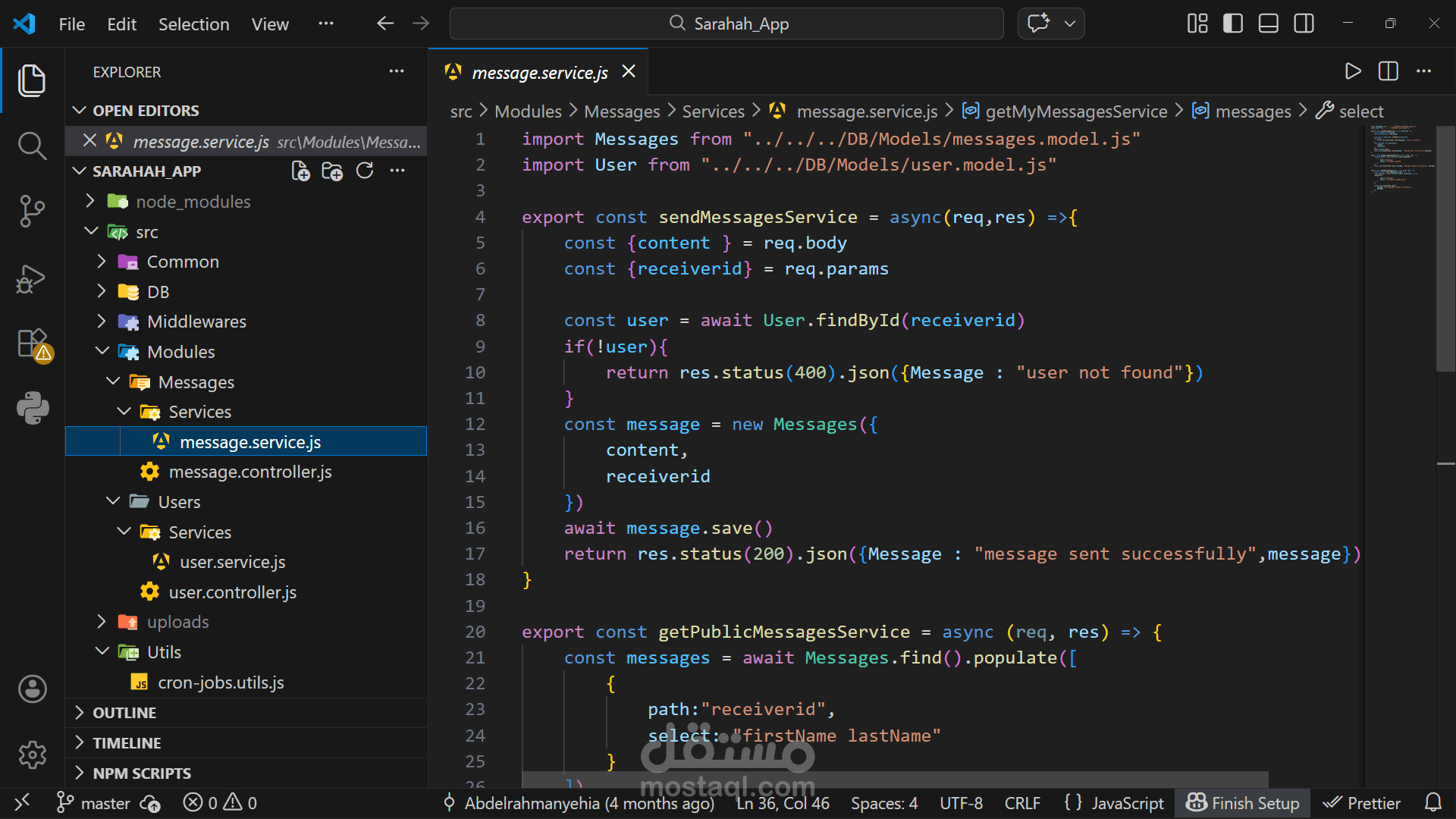Click New Folder icon in explorer header
Image resolution: width=1456 pixels, height=819 pixels.
(332, 171)
